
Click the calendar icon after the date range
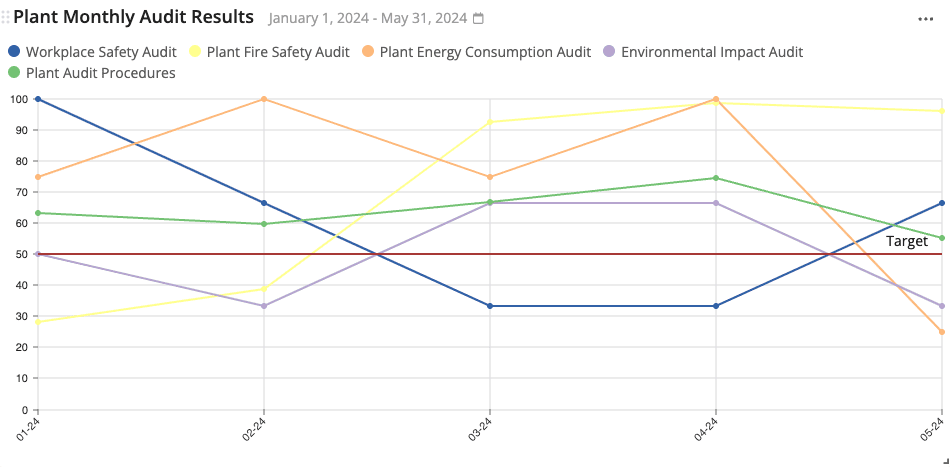pos(478,19)
